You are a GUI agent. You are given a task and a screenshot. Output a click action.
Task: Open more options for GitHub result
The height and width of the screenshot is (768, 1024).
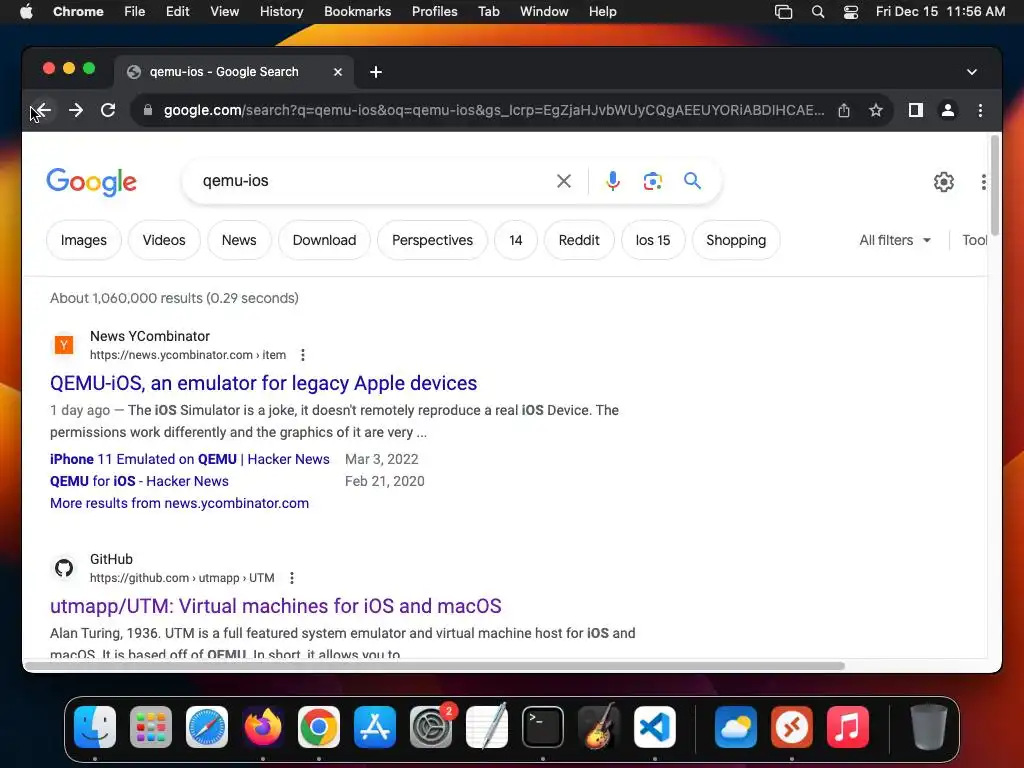(292, 578)
